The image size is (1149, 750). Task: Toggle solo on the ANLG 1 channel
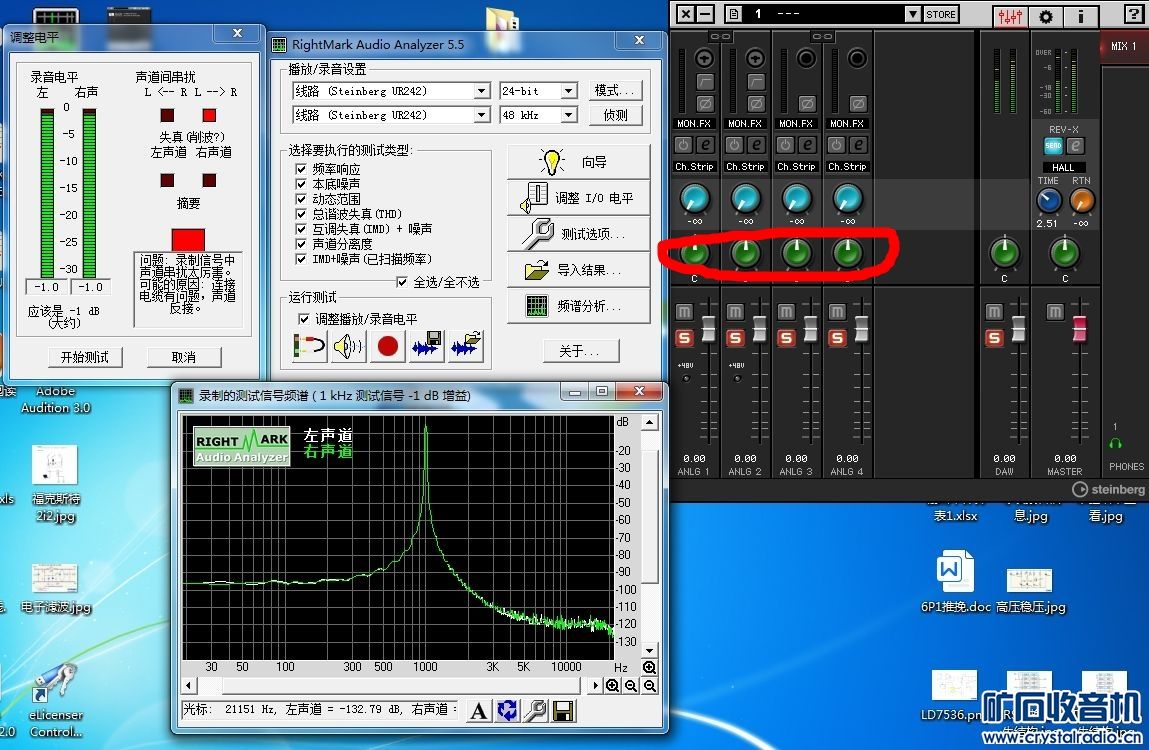click(685, 338)
